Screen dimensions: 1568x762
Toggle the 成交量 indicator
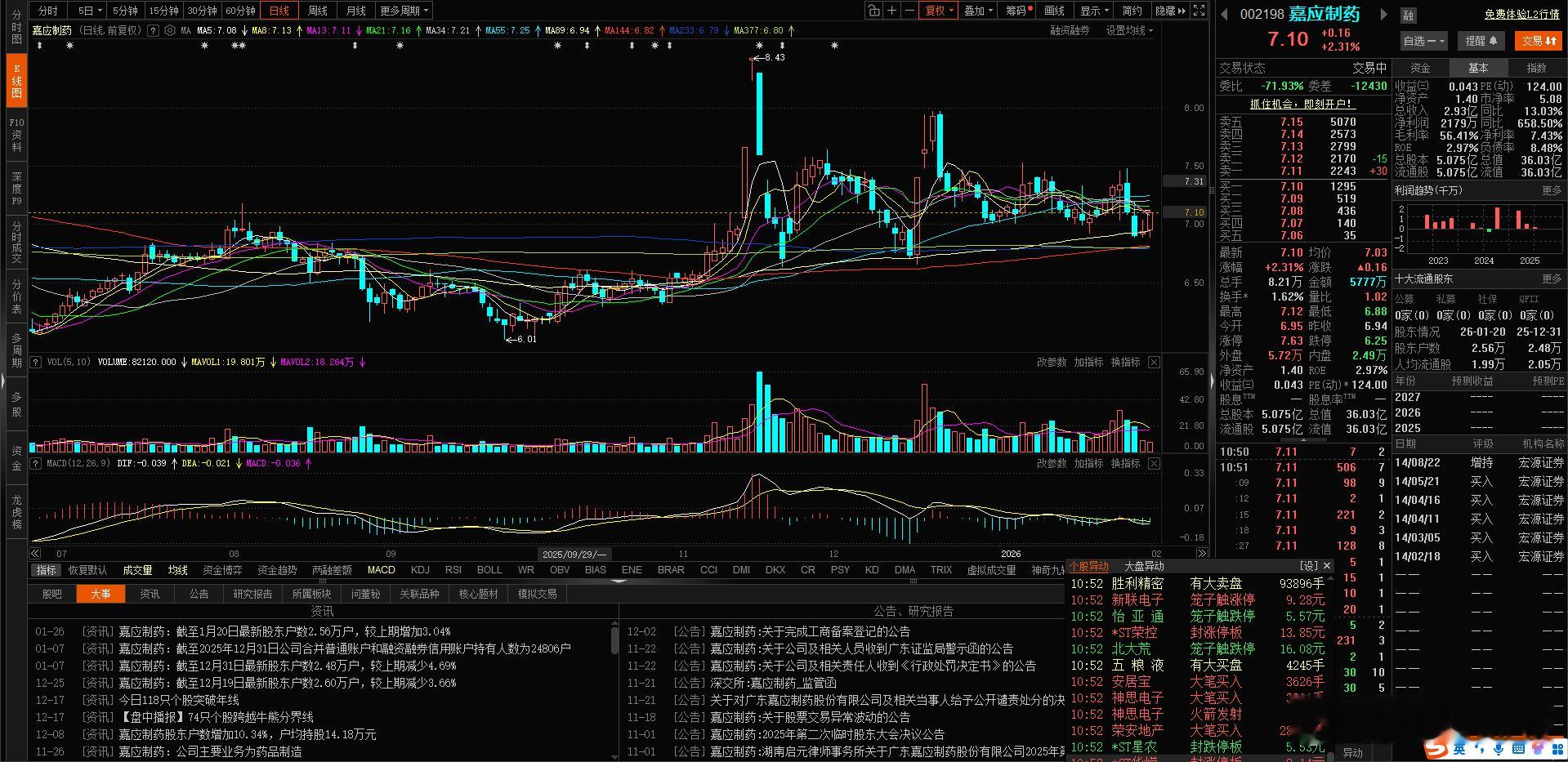click(137, 570)
